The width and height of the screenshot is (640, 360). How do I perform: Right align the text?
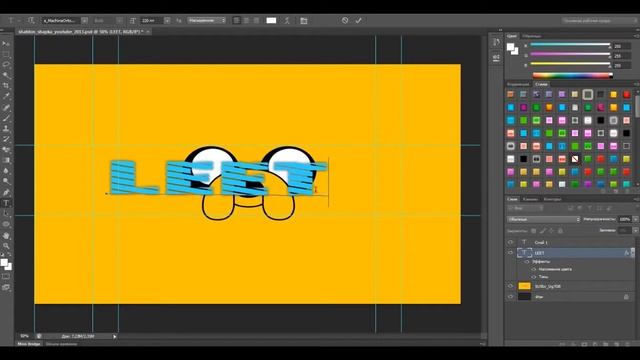tap(256, 20)
